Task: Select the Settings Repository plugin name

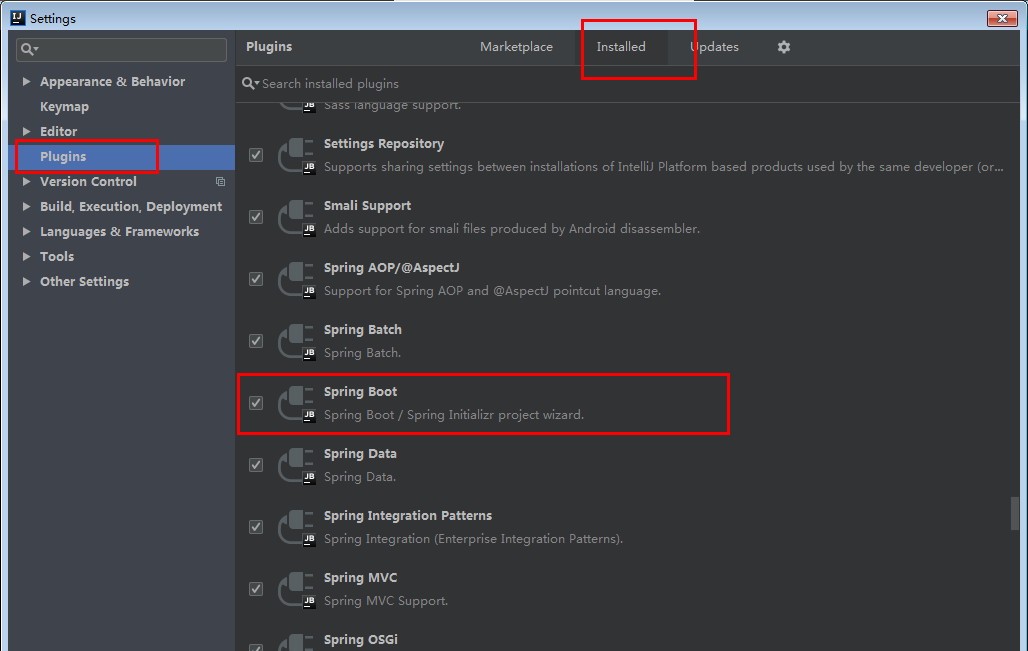Action: tap(384, 144)
